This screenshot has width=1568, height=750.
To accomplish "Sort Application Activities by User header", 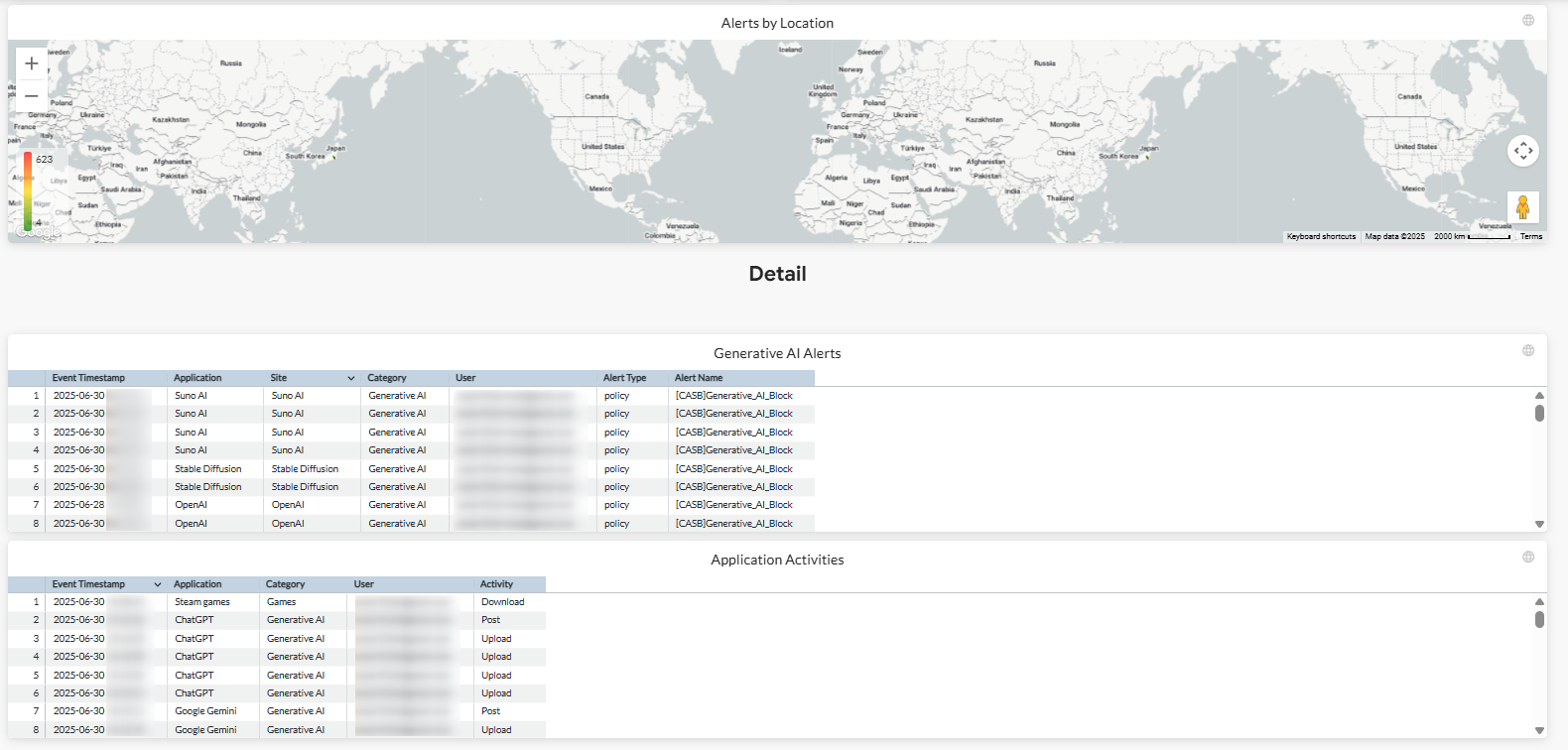I will tap(363, 584).
